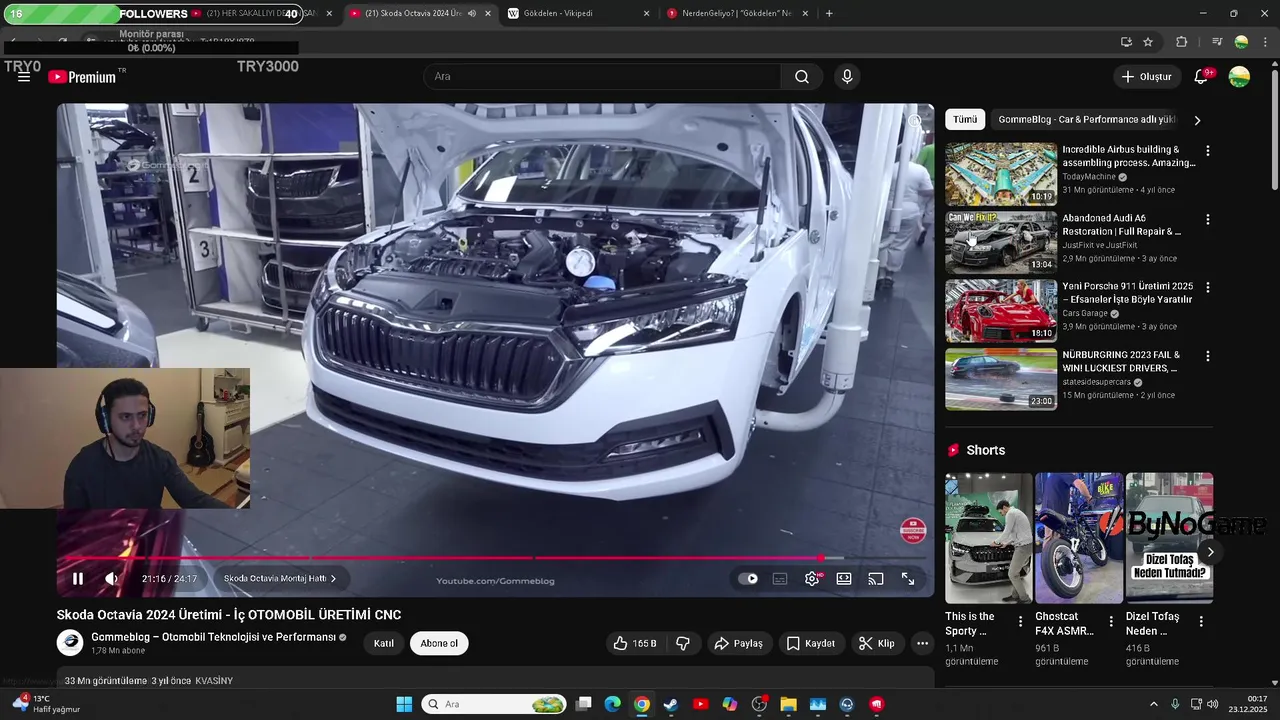This screenshot has width=1280, height=720.
Task: Select the GommeBlog filter chip
Action: (x=1086, y=119)
